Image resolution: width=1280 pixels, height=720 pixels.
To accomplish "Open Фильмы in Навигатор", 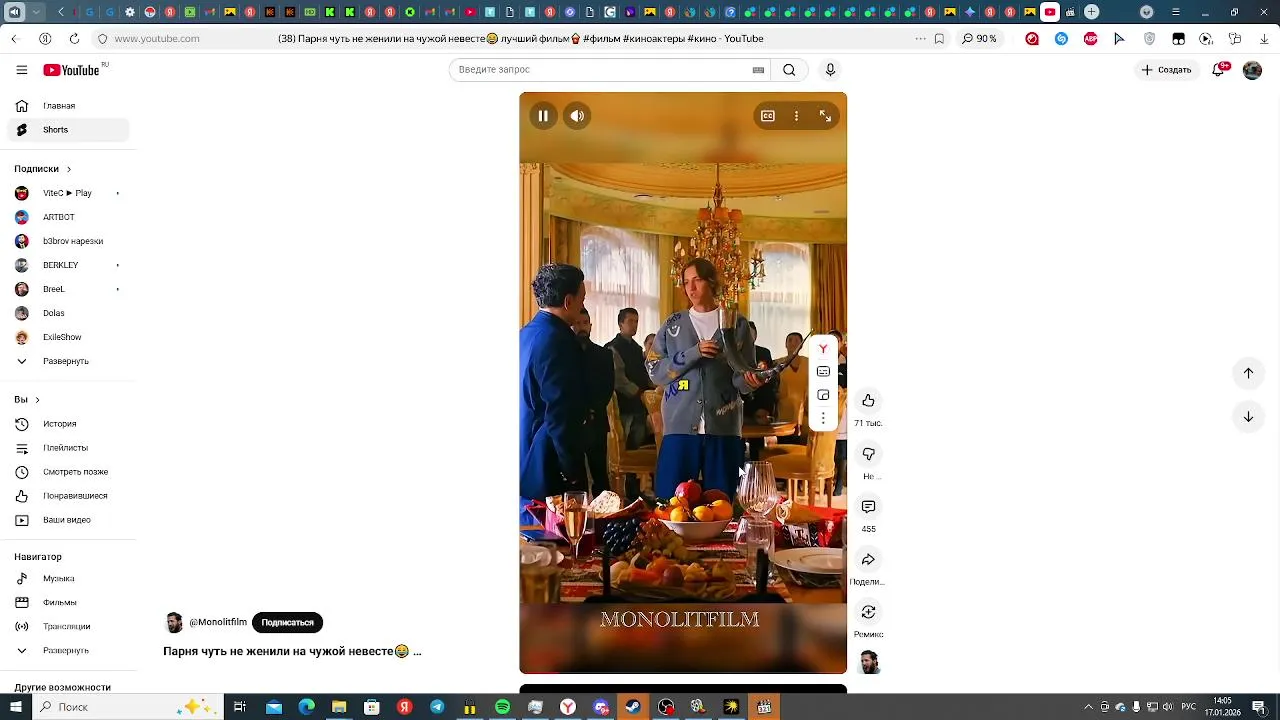I will coord(68,603).
